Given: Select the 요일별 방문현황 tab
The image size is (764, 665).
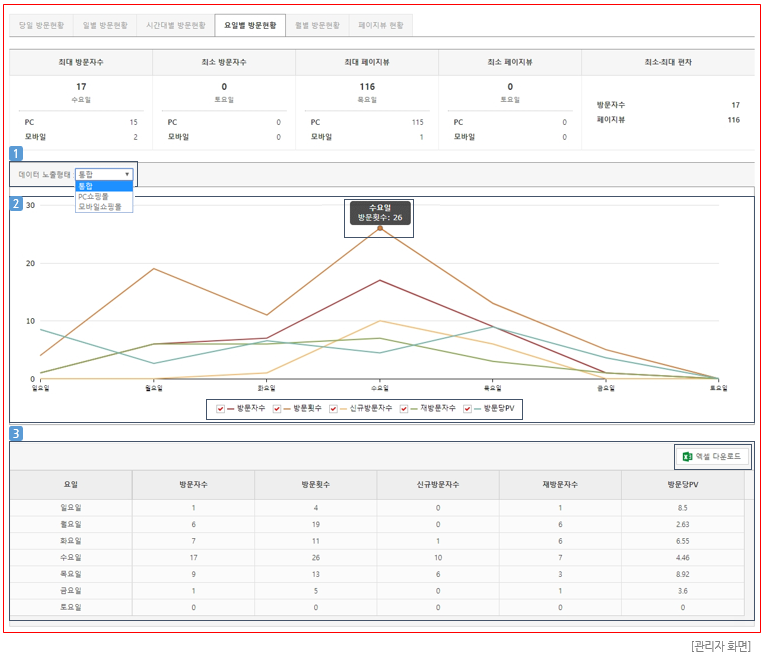Looking at the screenshot, I should [x=250, y=25].
